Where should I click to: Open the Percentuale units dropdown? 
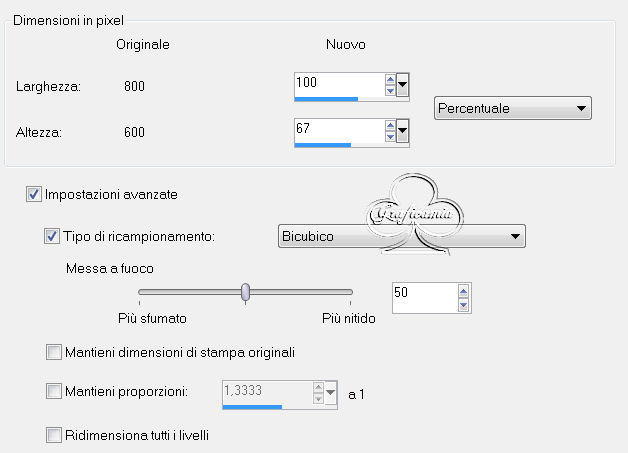[513, 108]
